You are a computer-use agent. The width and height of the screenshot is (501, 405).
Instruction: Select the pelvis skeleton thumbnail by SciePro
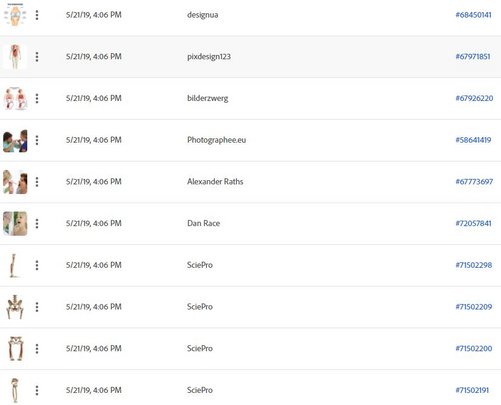pyautogui.click(x=15, y=307)
